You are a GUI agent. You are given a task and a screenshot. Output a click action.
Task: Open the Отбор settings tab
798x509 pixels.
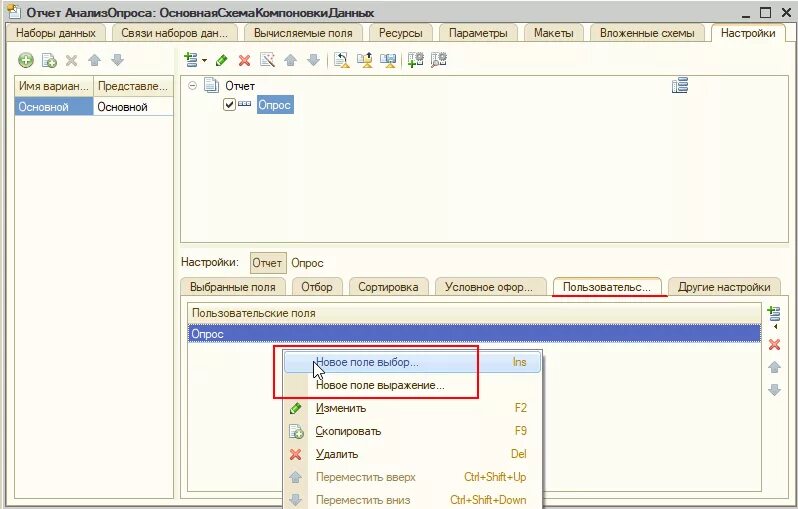pos(317,287)
